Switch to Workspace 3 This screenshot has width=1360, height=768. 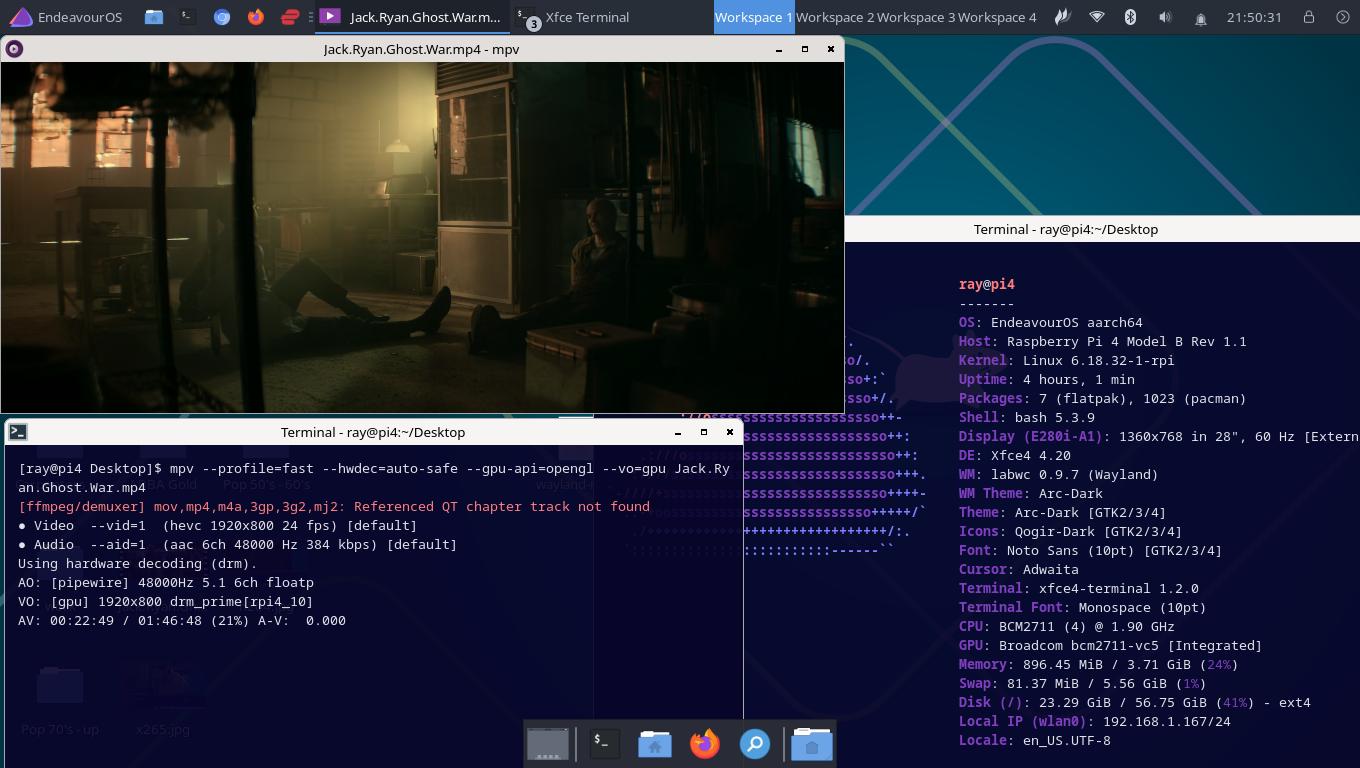coord(916,17)
